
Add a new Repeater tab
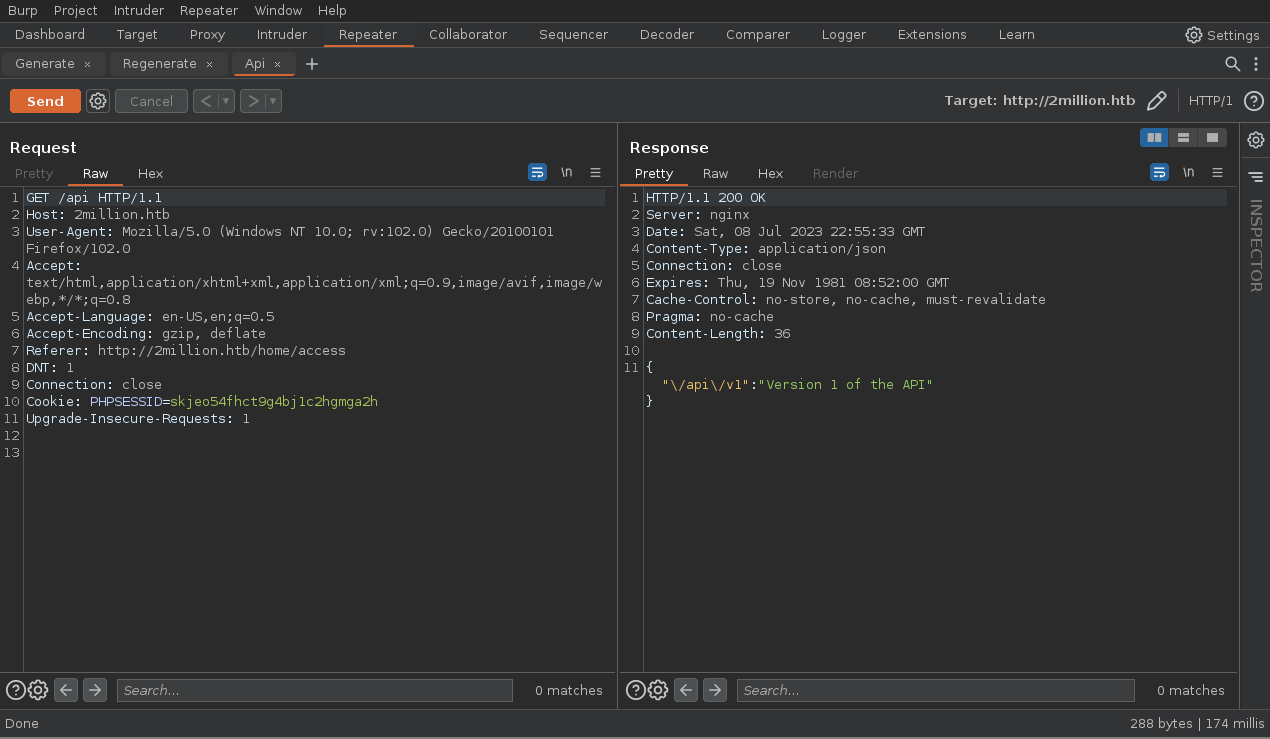click(312, 64)
